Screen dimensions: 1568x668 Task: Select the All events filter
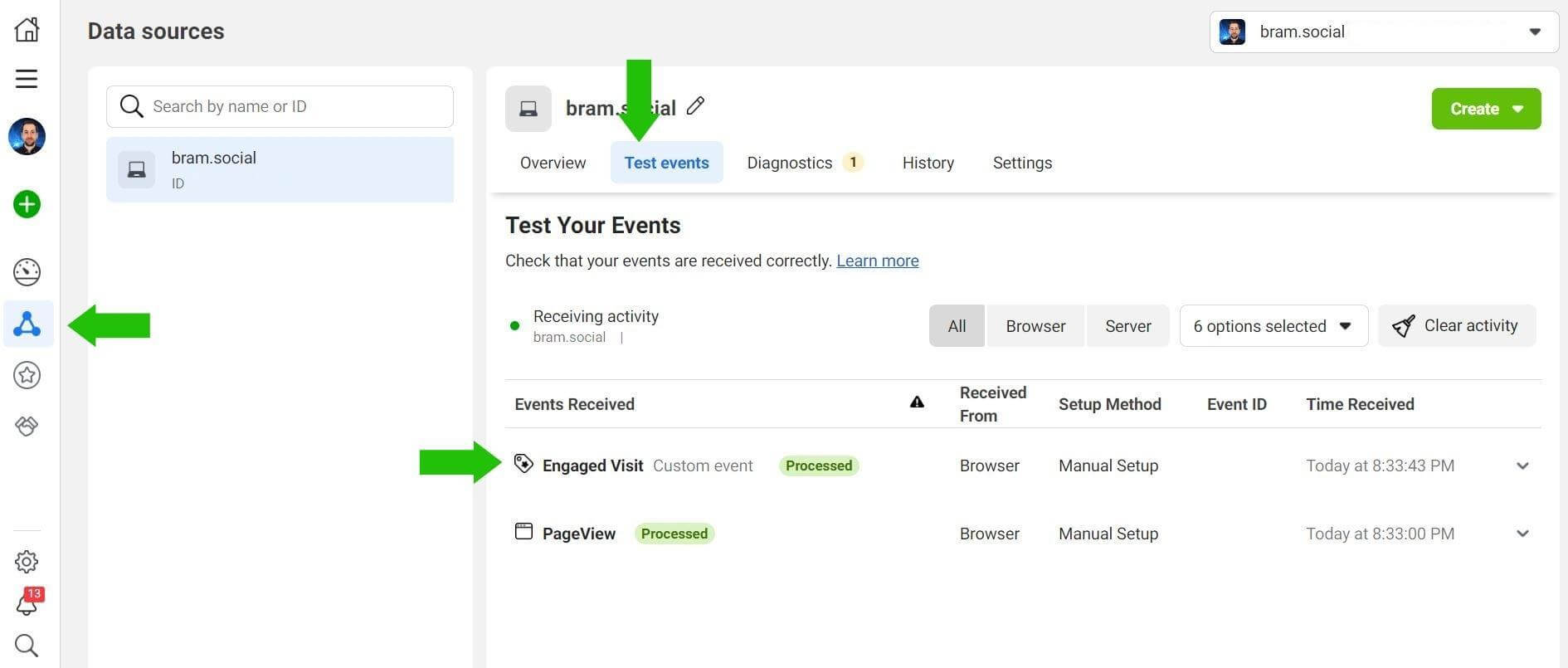957,326
